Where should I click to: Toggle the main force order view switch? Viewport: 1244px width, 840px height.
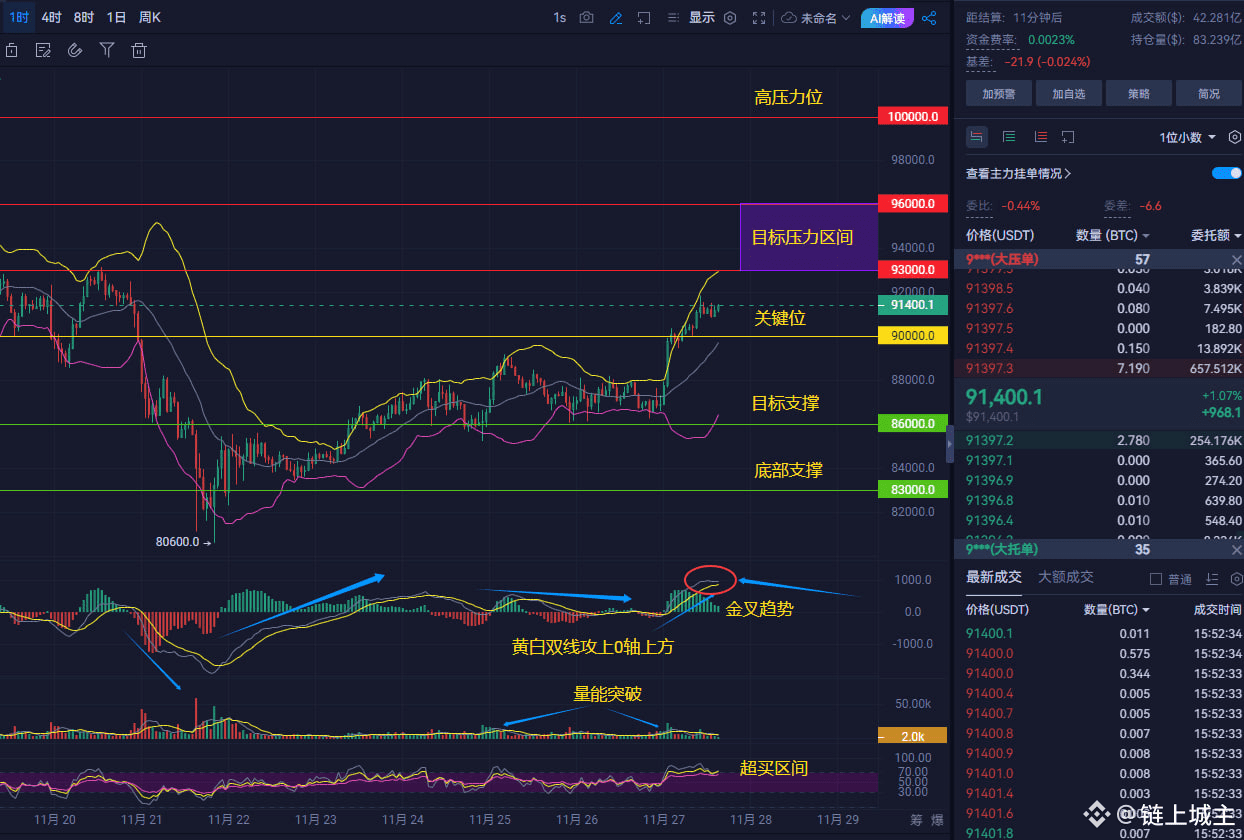pos(1227,173)
